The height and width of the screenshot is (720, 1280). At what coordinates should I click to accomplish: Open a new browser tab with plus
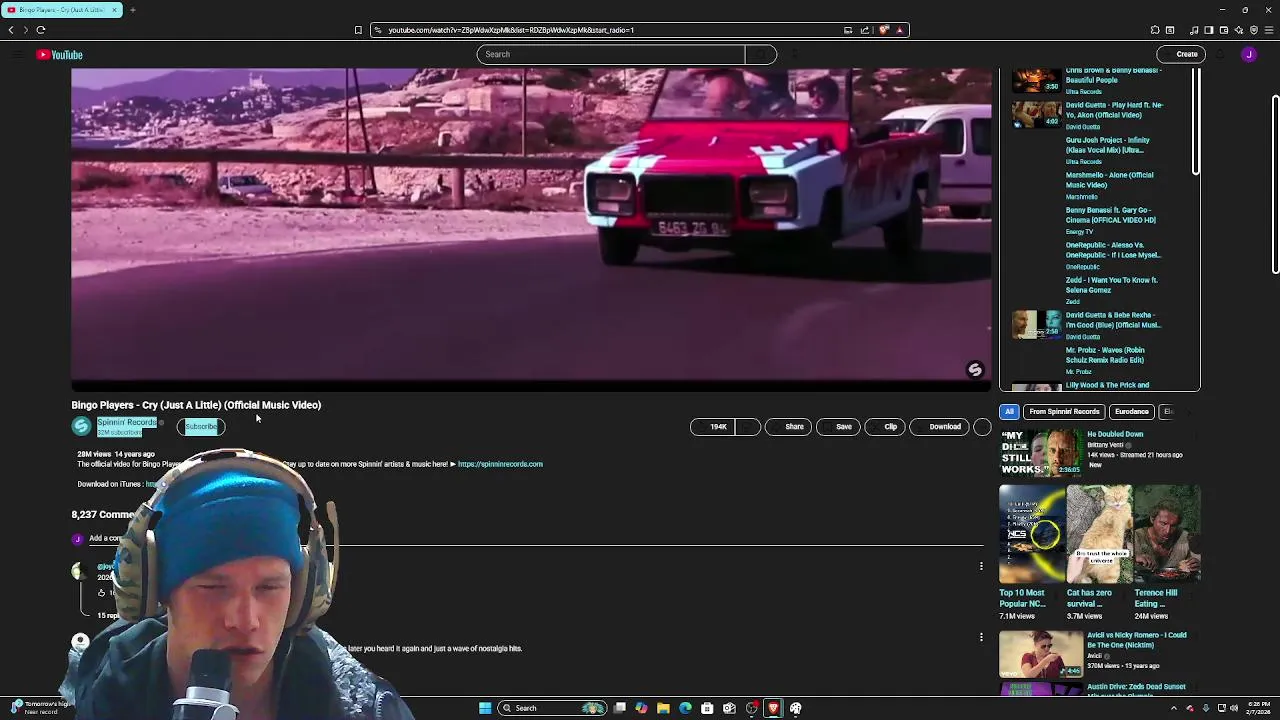pos(132,10)
